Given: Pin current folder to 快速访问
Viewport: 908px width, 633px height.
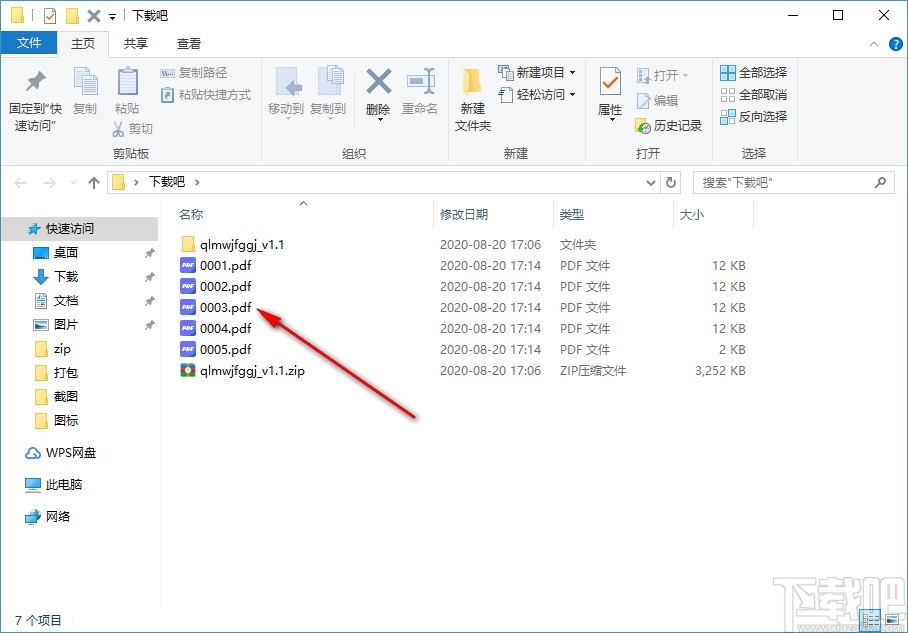Looking at the screenshot, I should point(35,95).
